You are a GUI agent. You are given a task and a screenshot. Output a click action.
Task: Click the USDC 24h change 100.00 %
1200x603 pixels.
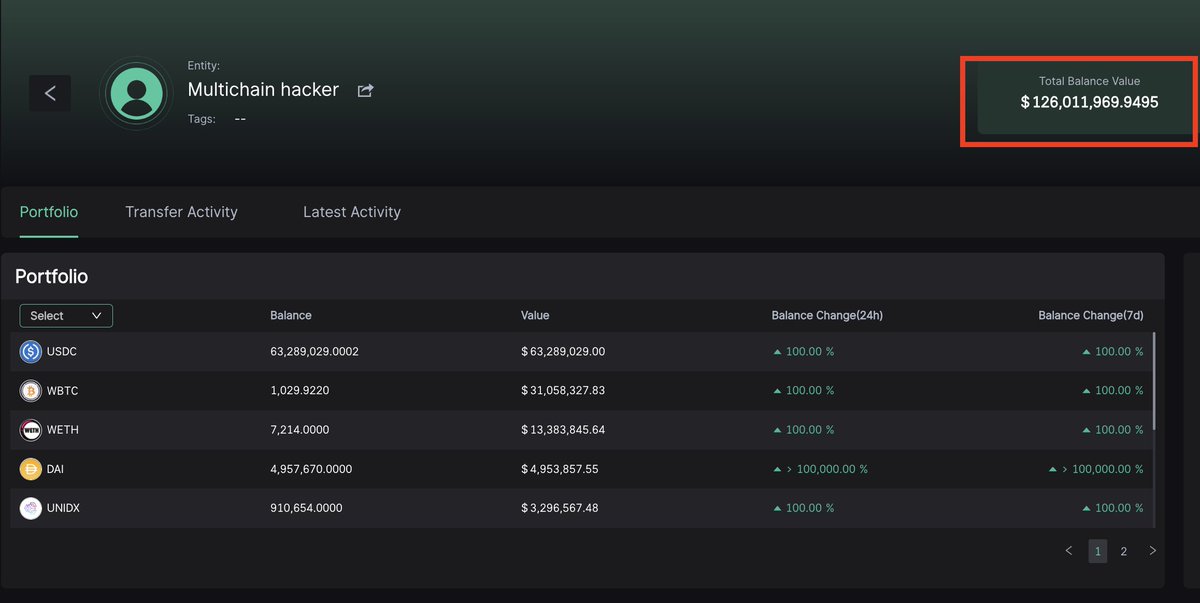tap(803, 352)
